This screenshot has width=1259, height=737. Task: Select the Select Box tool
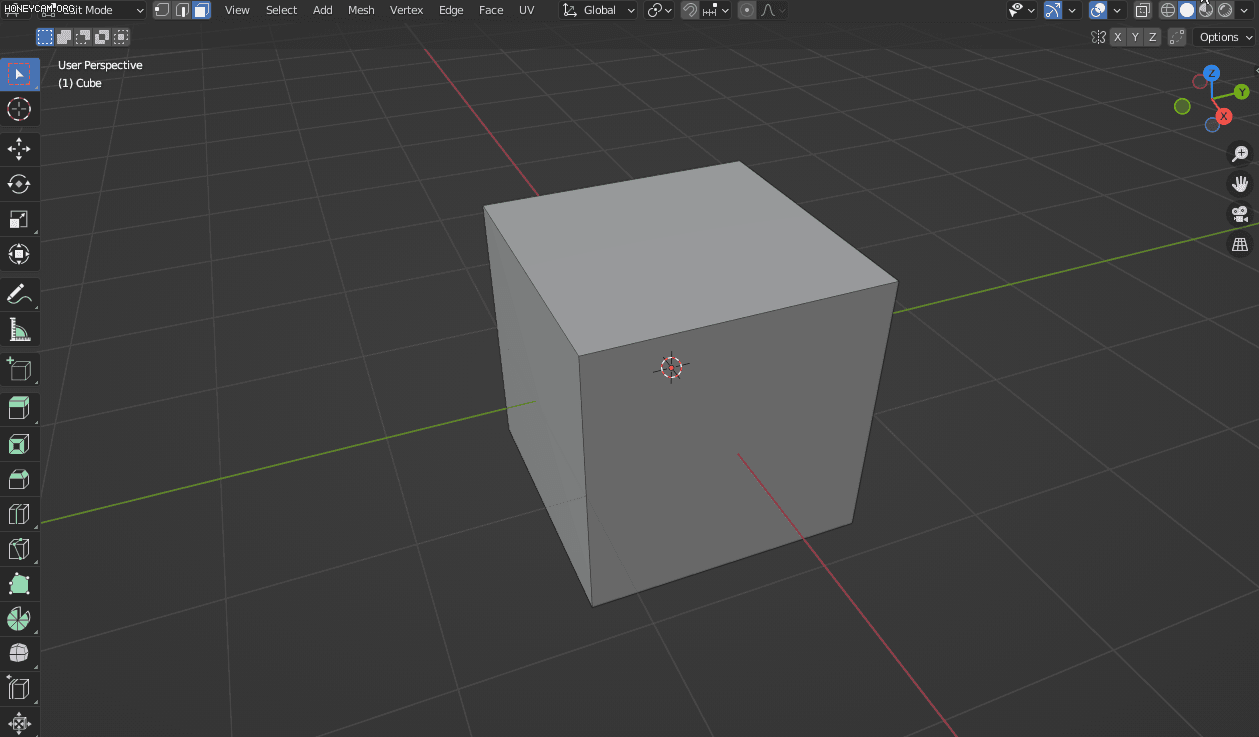(19, 74)
